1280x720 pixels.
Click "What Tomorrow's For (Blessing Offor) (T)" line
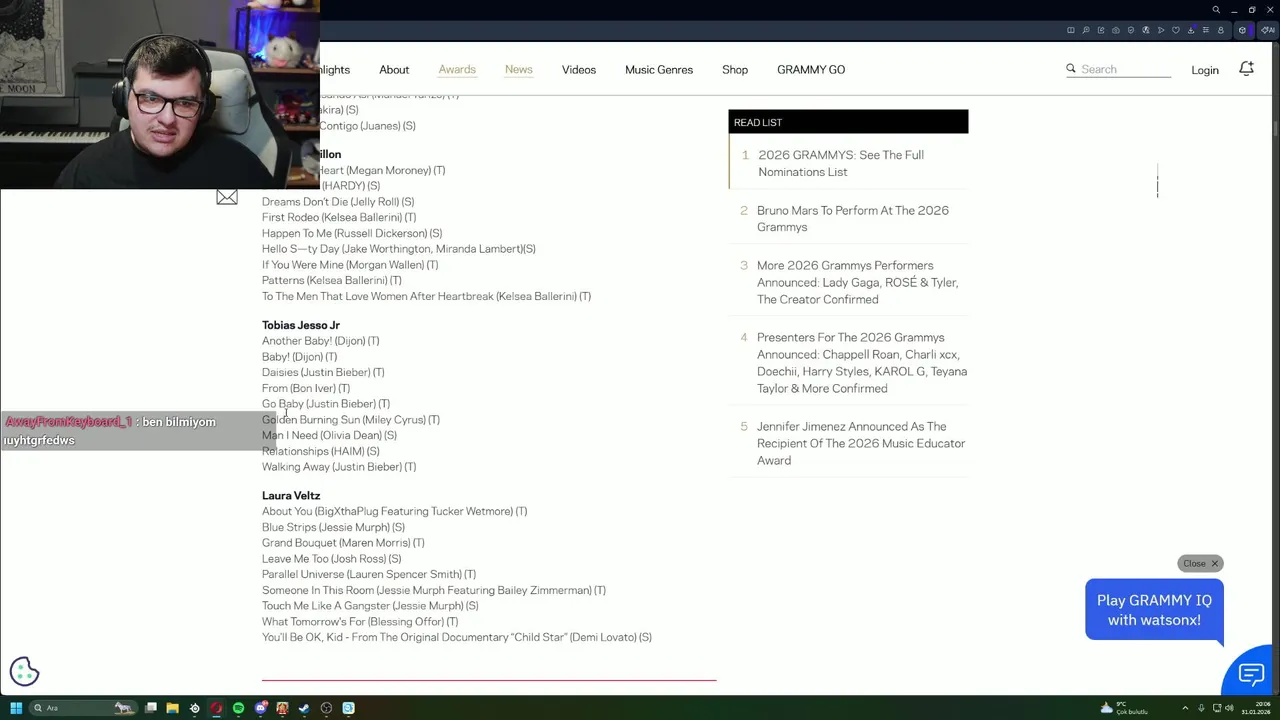(x=360, y=621)
